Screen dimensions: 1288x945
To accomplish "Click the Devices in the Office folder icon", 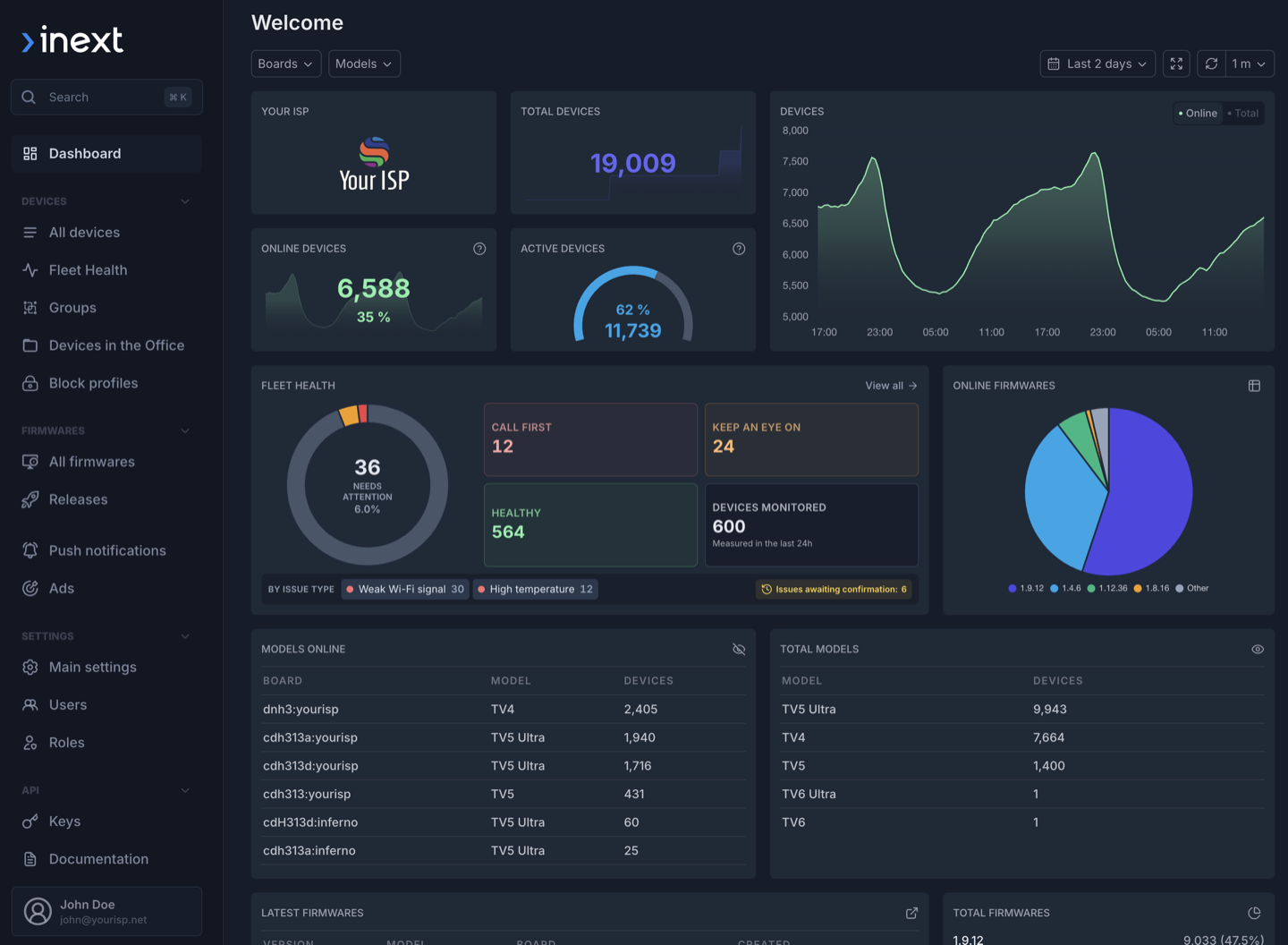I will (30, 345).
